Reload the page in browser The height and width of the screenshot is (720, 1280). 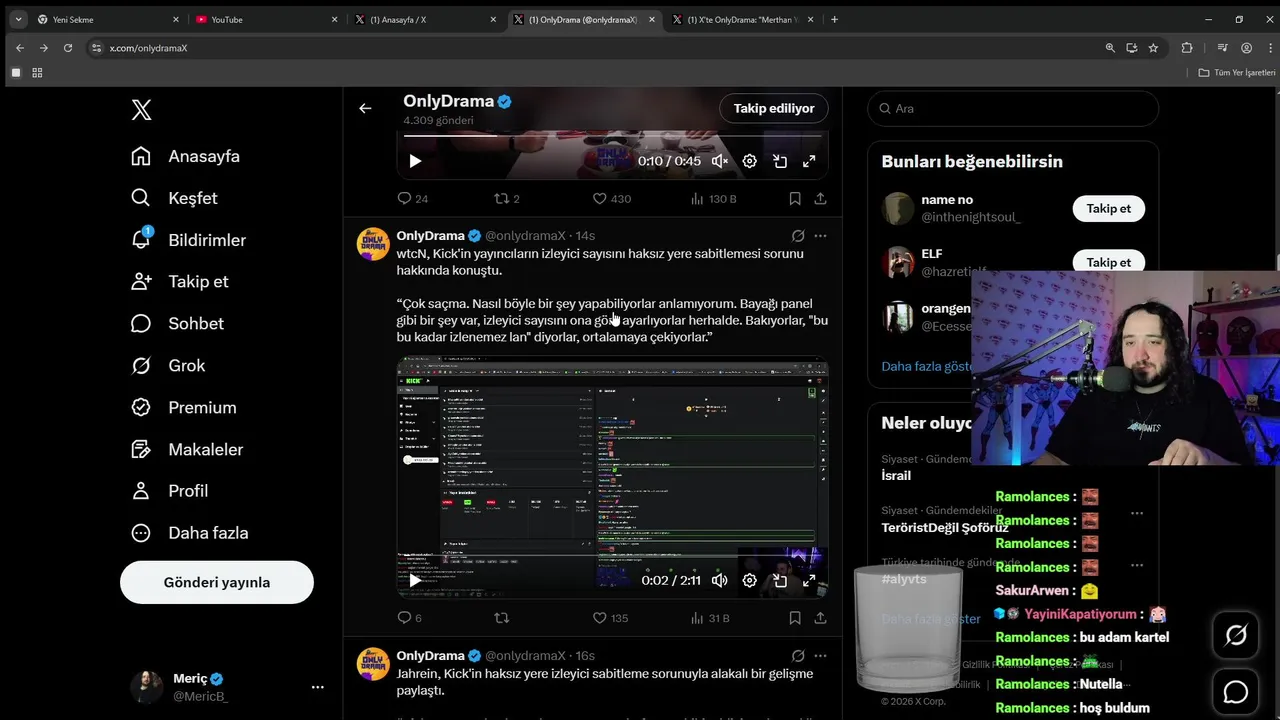click(x=68, y=48)
